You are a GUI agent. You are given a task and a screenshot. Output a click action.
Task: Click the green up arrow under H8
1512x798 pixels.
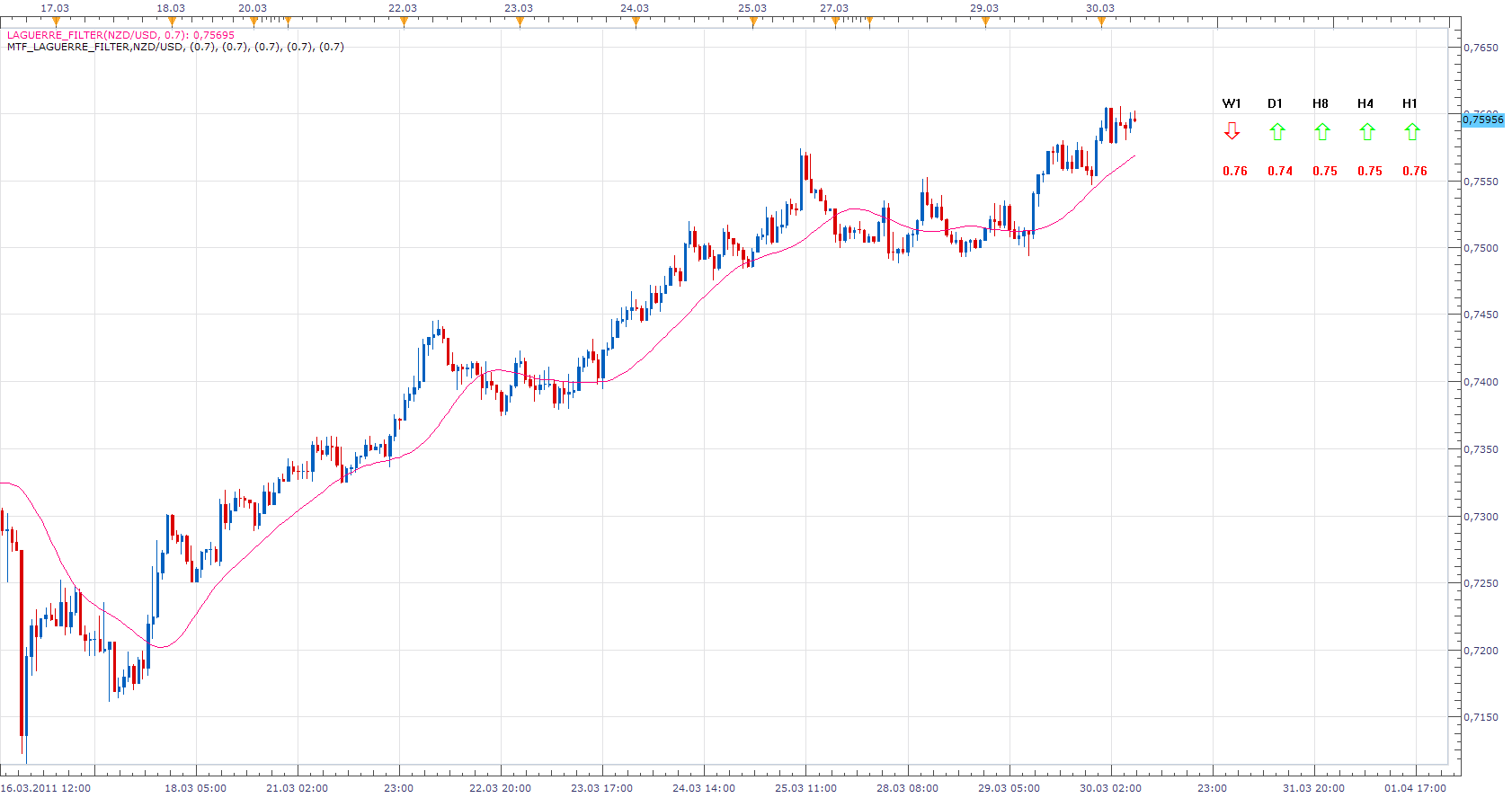[1321, 131]
